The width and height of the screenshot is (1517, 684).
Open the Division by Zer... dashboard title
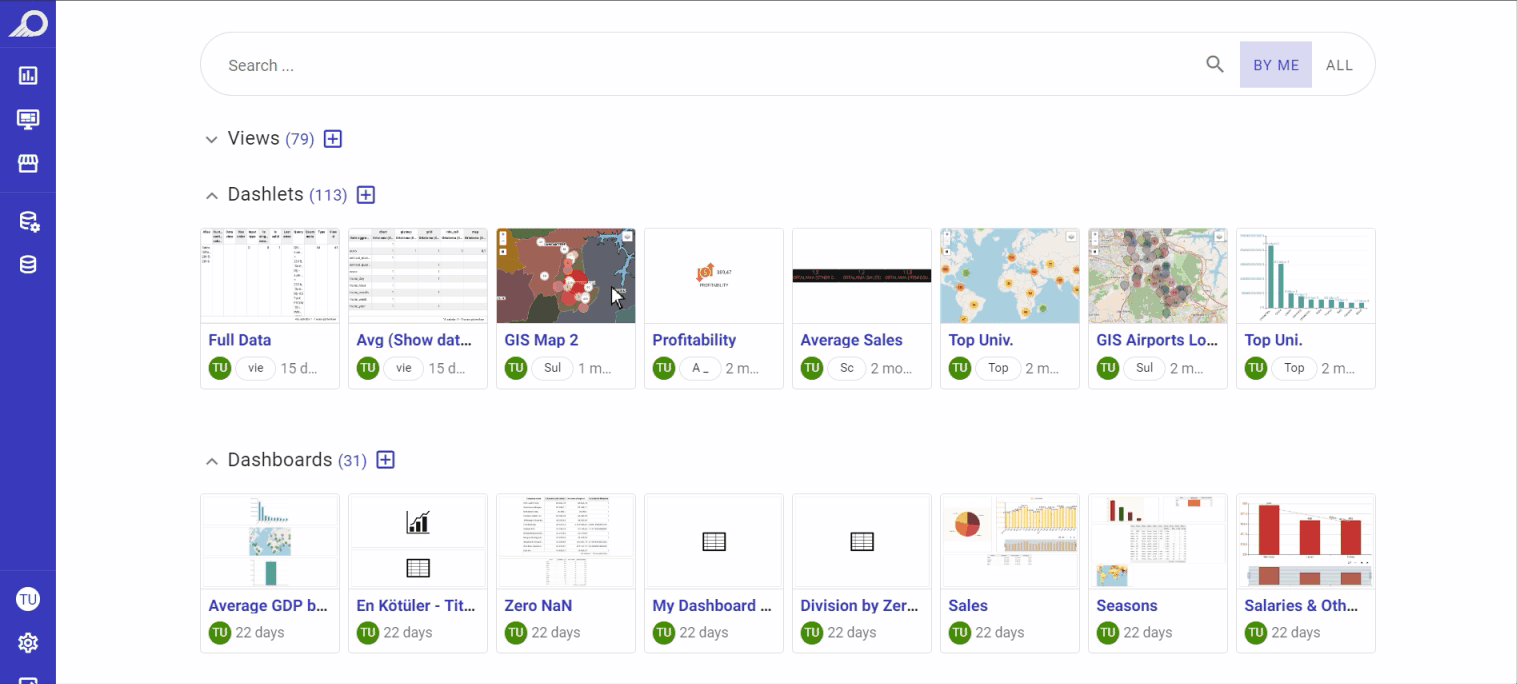click(859, 605)
